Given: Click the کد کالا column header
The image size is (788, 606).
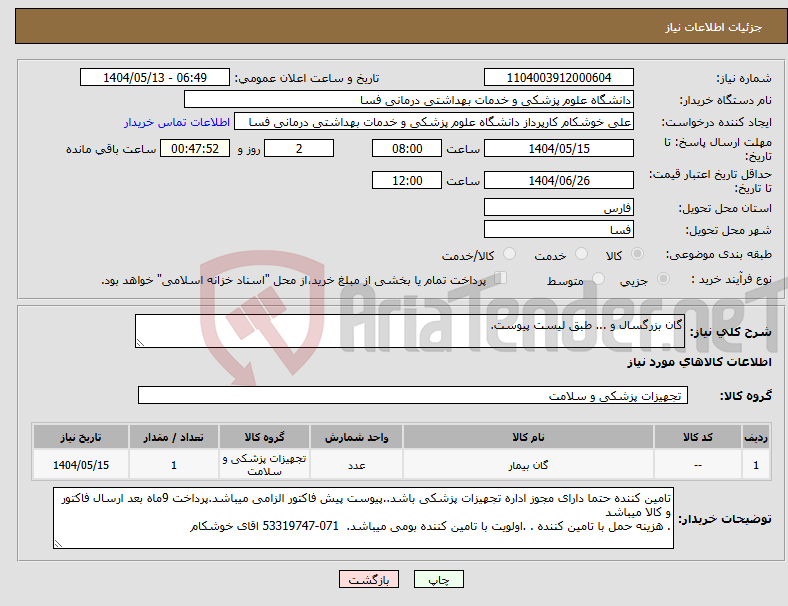Looking at the screenshot, I should tap(698, 437).
